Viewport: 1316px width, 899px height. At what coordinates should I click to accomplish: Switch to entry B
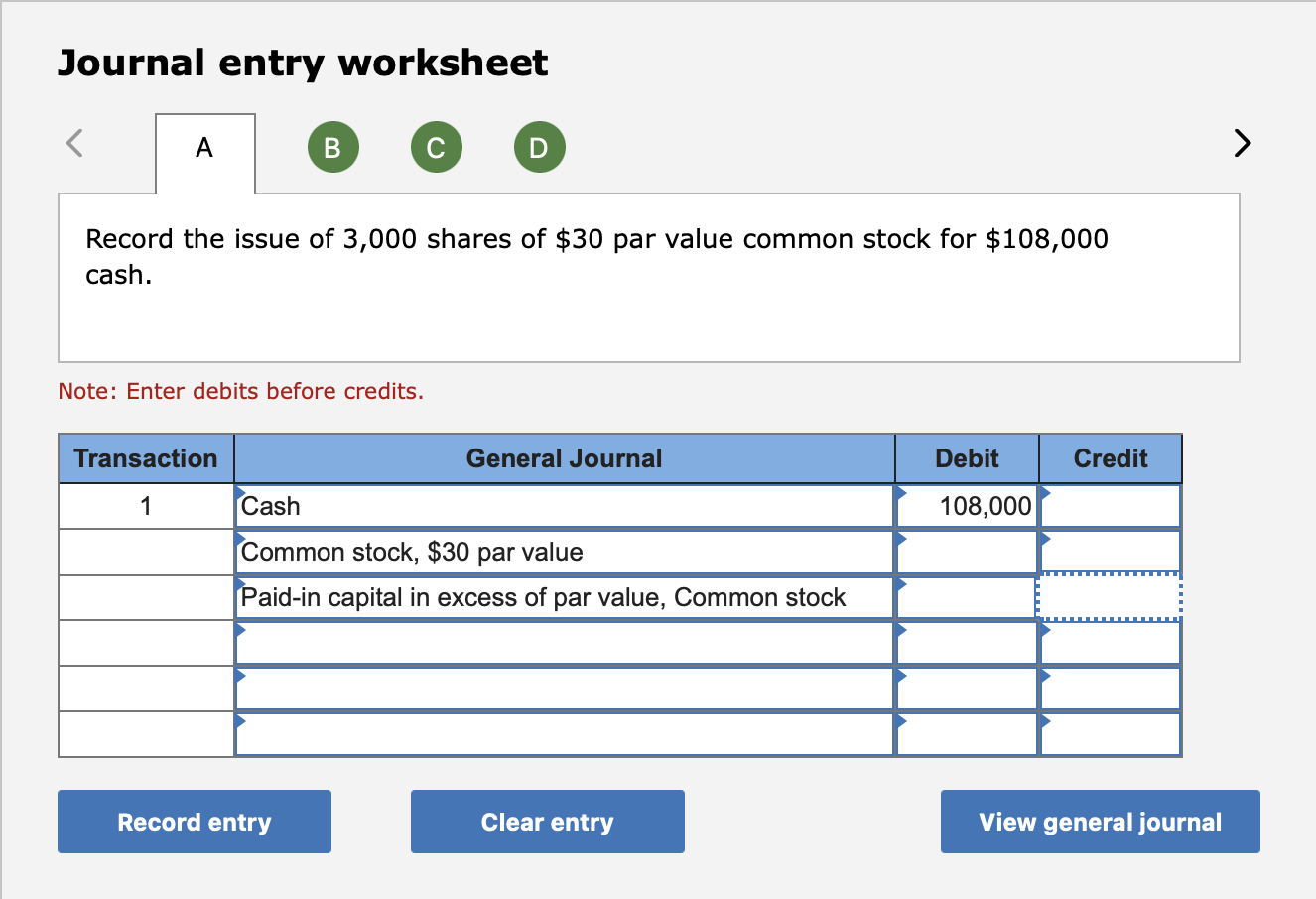[x=332, y=148]
